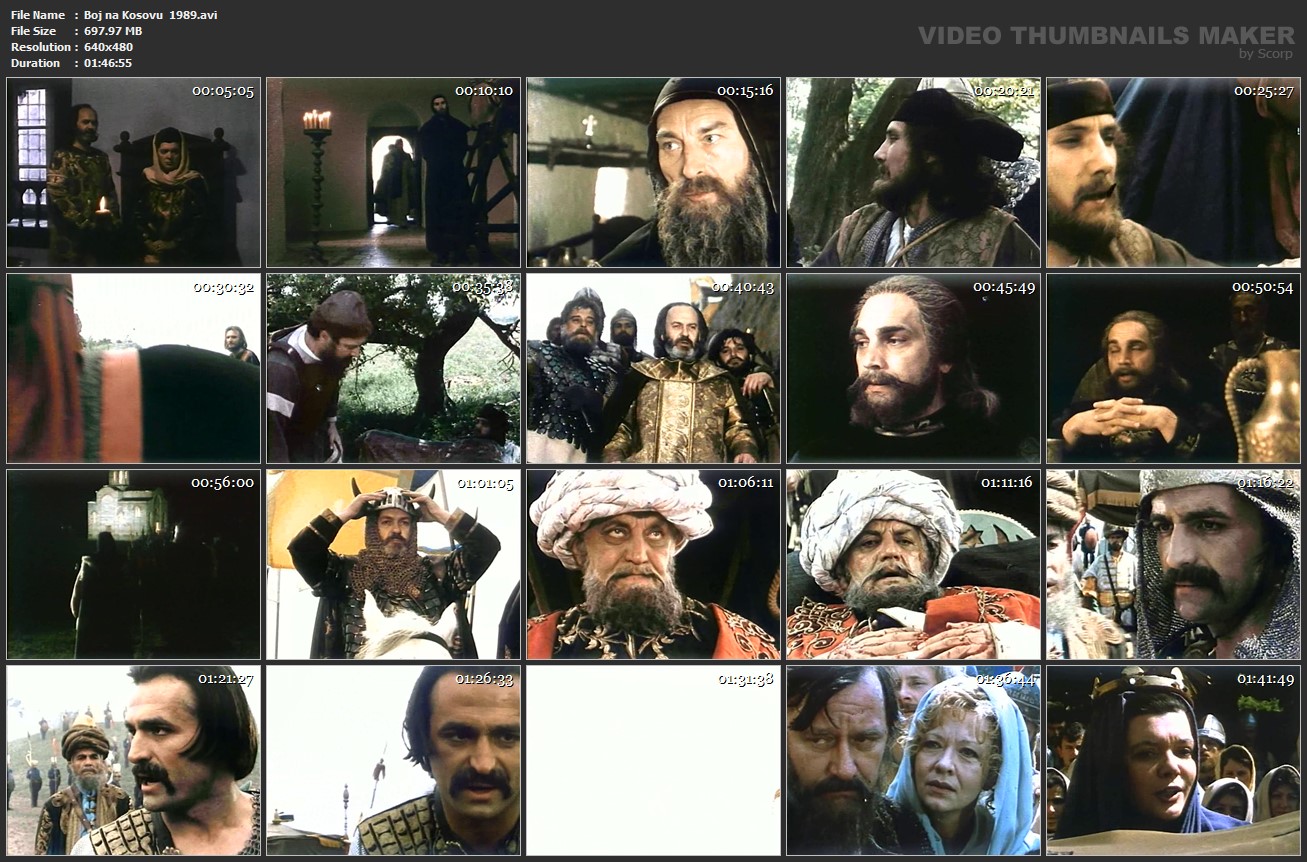
Task: Pick the dark church frame at 00:56:00
Action: tap(133, 564)
